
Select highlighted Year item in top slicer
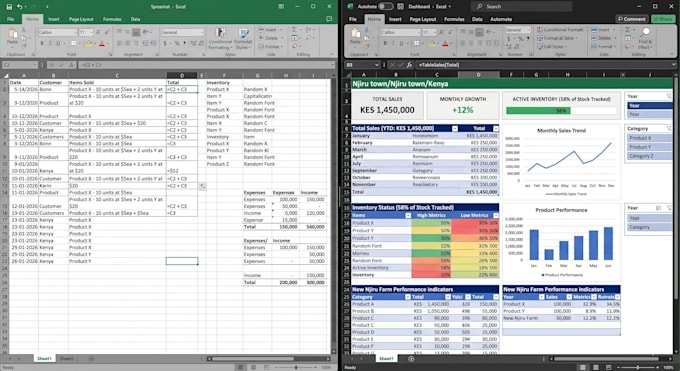click(x=649, y=105)
